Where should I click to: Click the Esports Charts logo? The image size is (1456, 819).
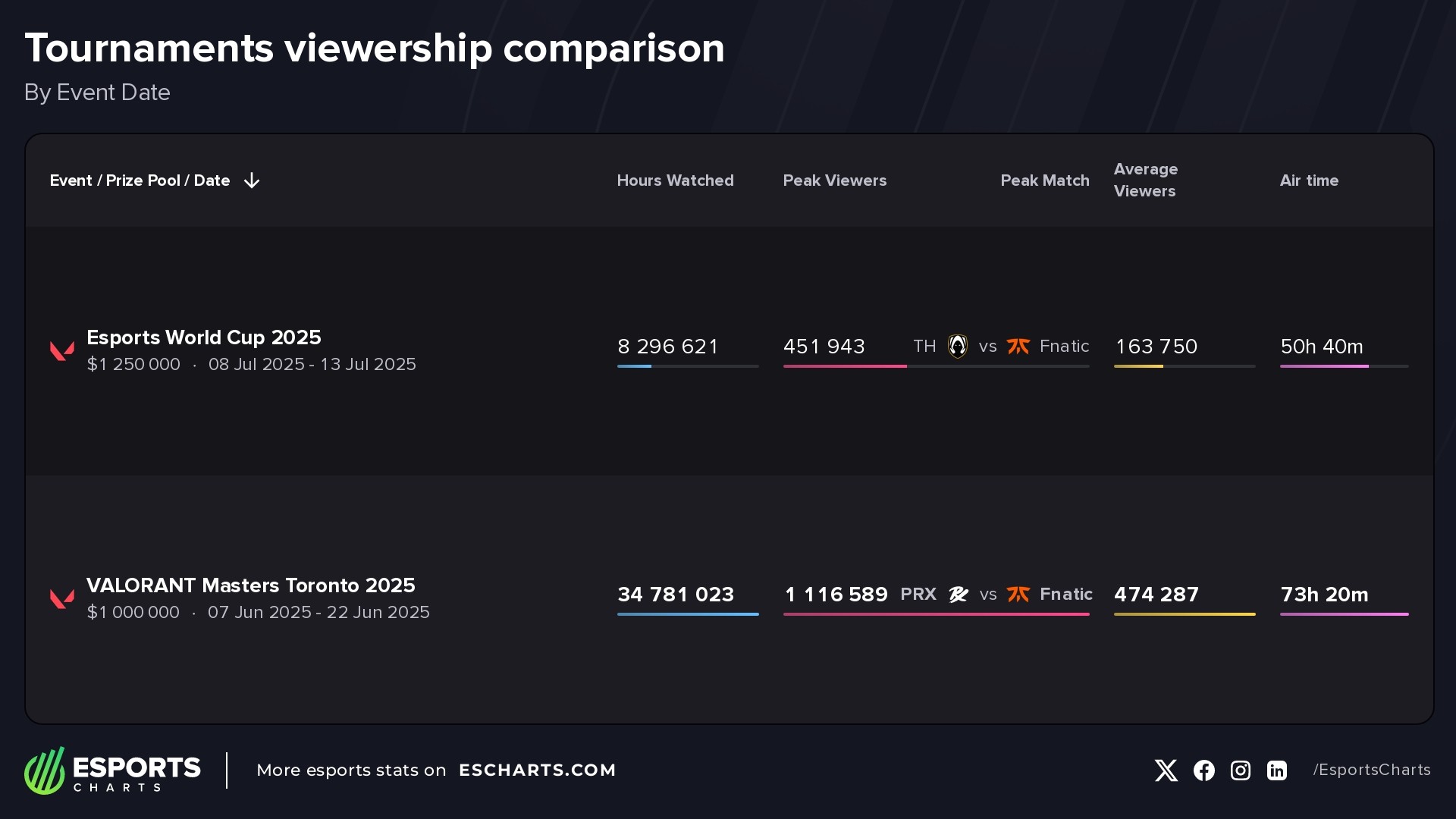112,770
